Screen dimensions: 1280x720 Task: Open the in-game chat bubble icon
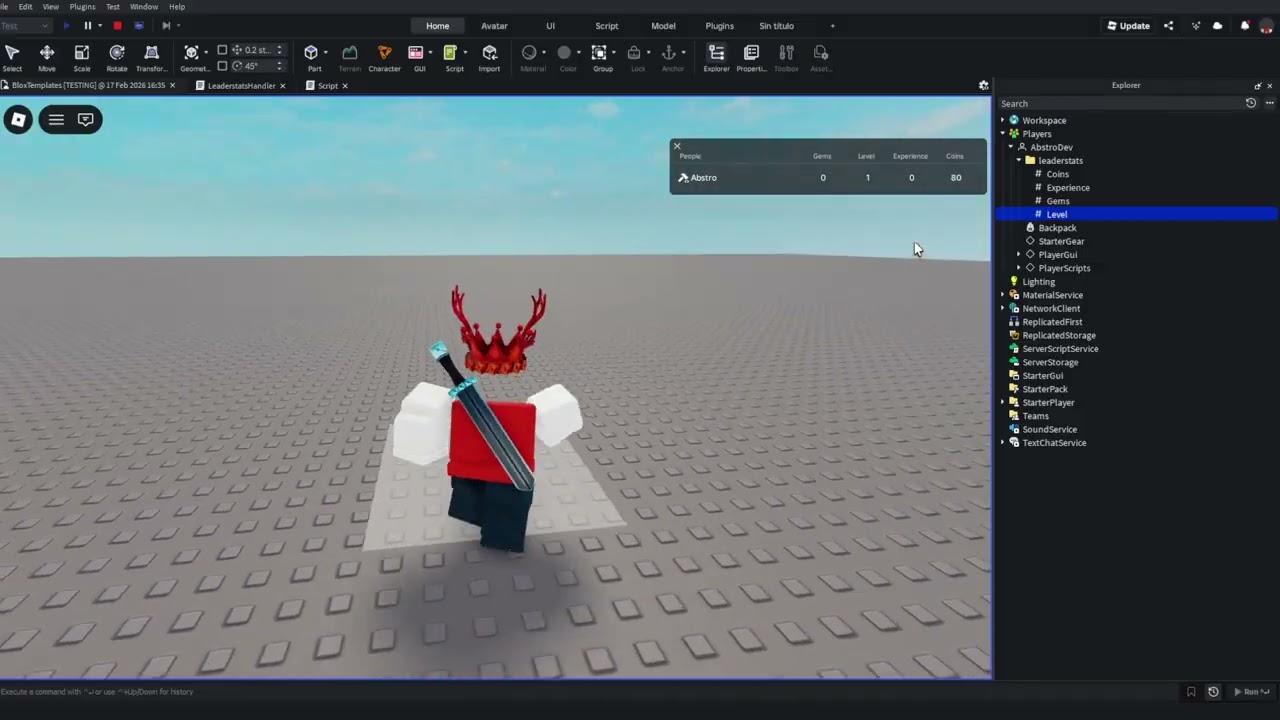pos(86,120)
